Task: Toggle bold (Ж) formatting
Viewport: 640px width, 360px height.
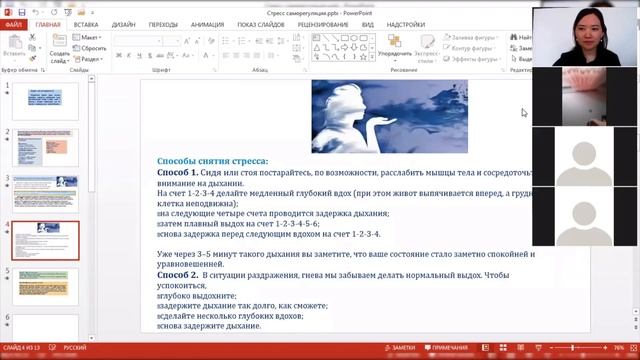Action: [x=119, y=56]
